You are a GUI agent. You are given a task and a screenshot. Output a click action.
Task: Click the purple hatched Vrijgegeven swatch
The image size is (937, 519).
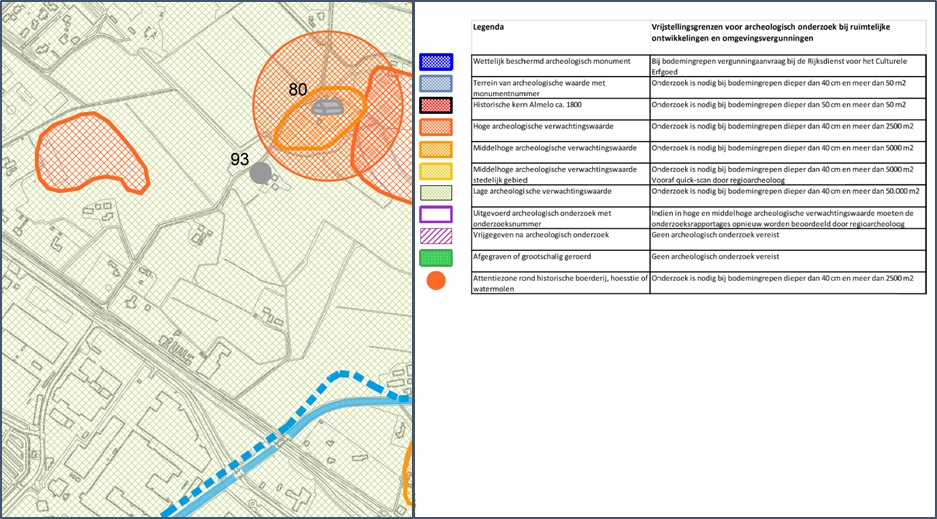(x=436, y=236)
